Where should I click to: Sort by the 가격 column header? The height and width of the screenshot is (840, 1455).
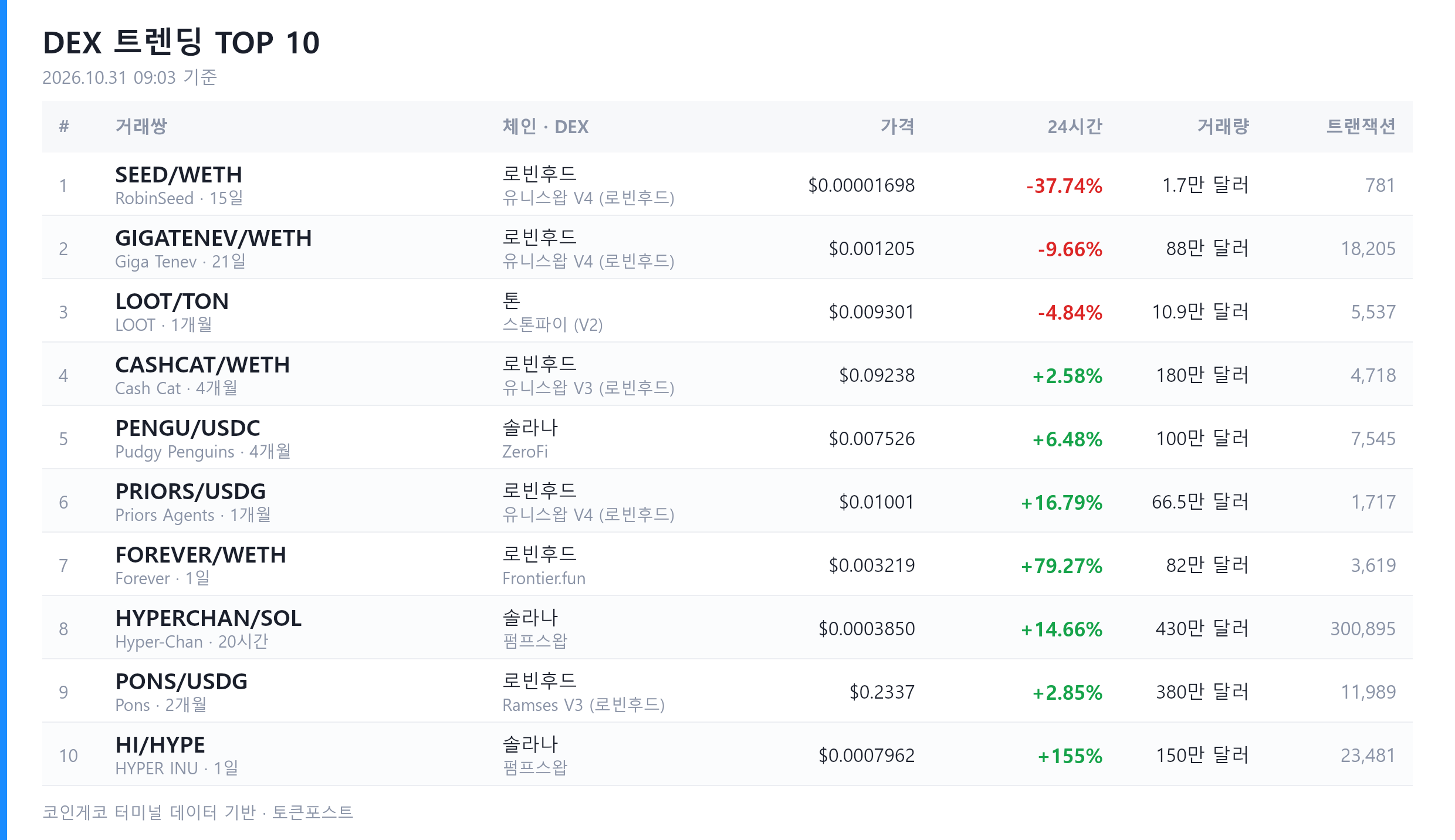click(x=897, y=126)
